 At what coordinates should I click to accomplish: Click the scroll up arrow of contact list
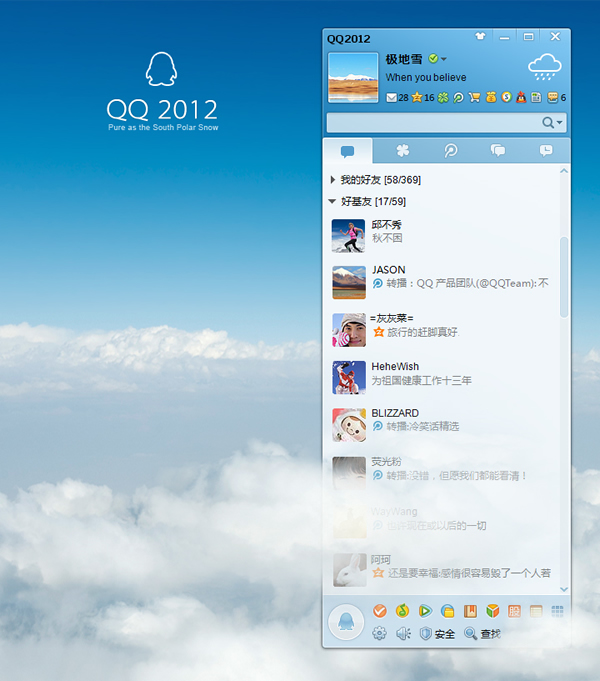tap(564, 171)
